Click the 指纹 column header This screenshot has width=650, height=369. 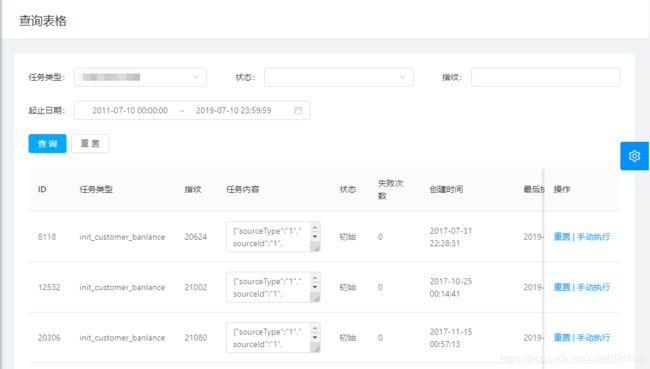point(193,189)
